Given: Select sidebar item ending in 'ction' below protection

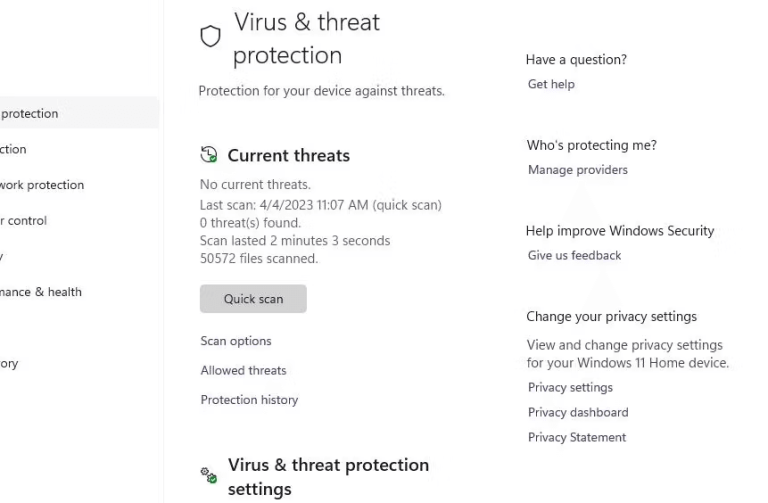Looking at the screenshot, I should click(x=13, y=149).
